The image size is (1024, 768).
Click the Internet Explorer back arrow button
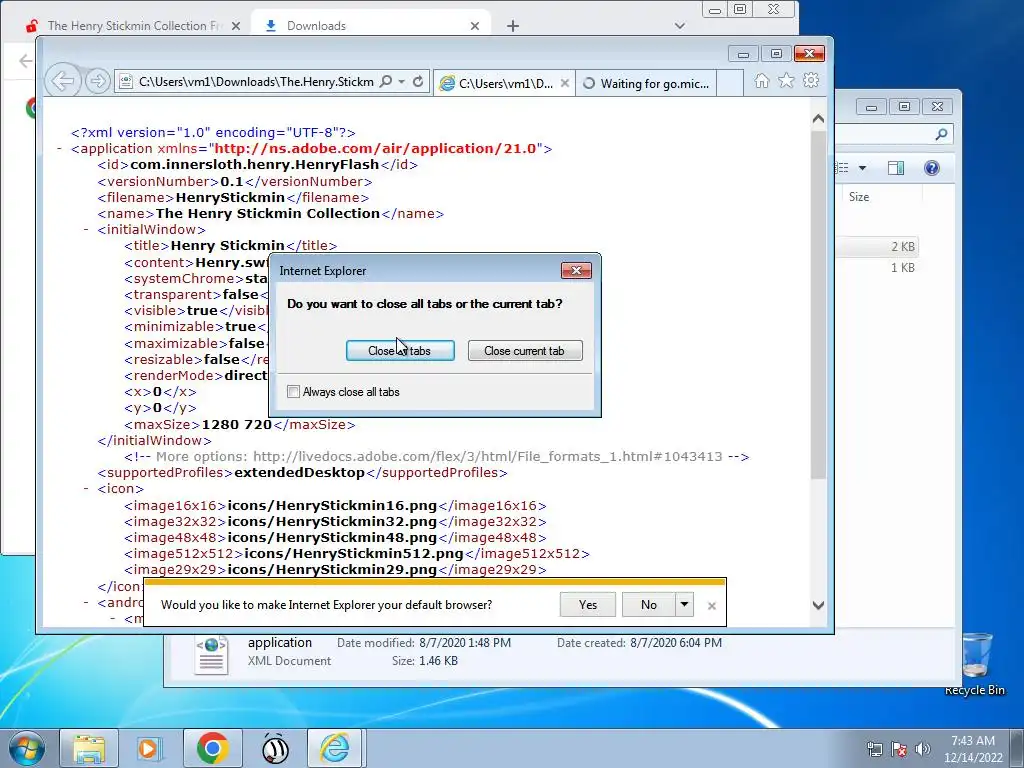[x=63, y=81]
